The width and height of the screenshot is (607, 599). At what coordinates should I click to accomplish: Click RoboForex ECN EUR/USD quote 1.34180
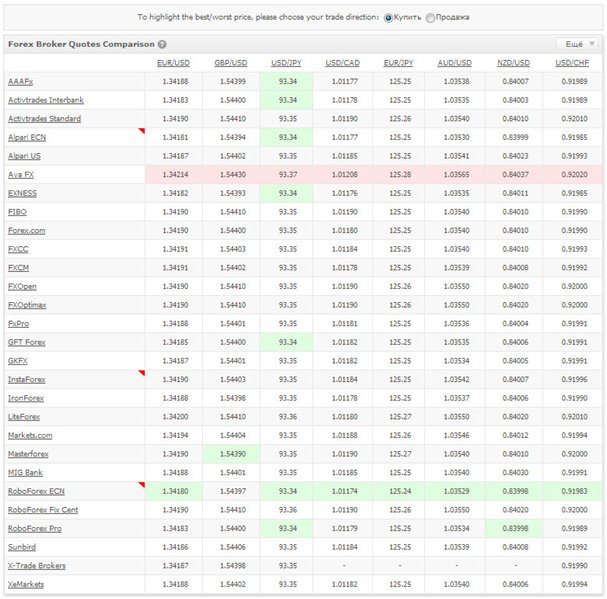click(175, 491)
